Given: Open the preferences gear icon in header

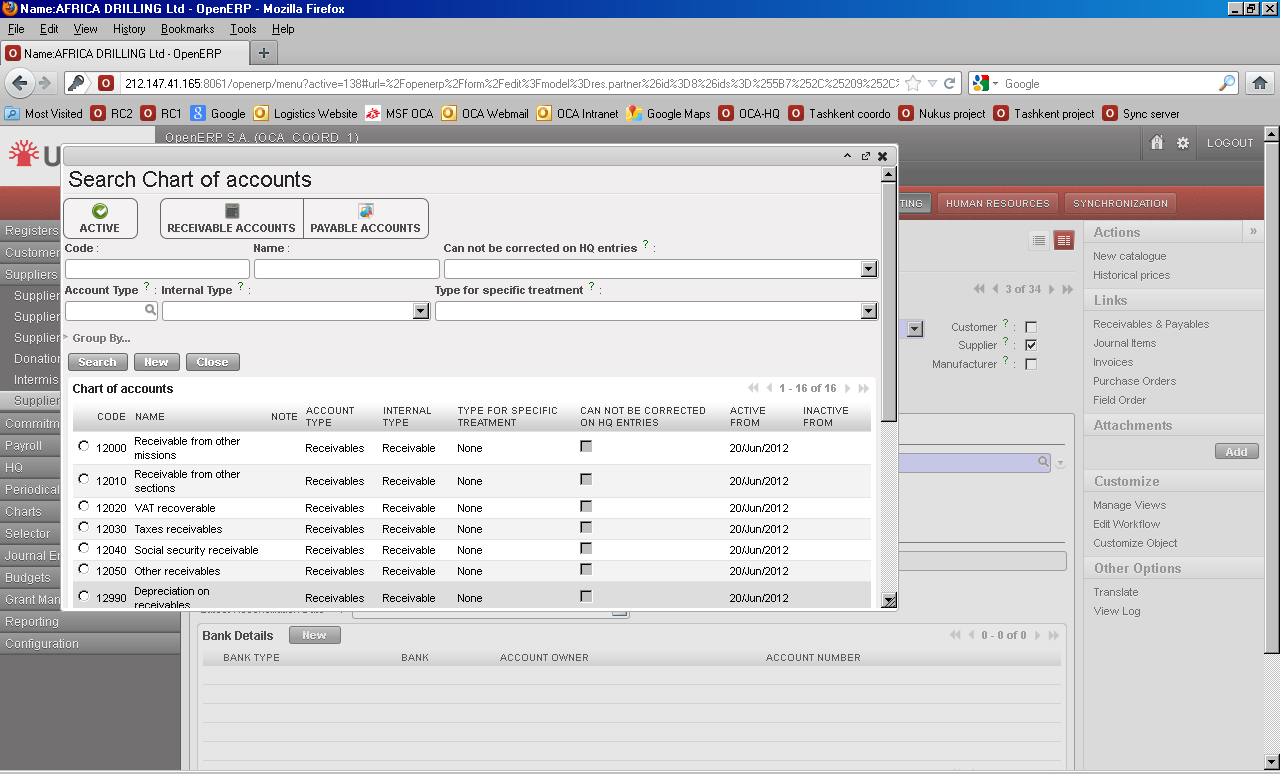Looking at the screenshot, I should [x=1183, y=143].
